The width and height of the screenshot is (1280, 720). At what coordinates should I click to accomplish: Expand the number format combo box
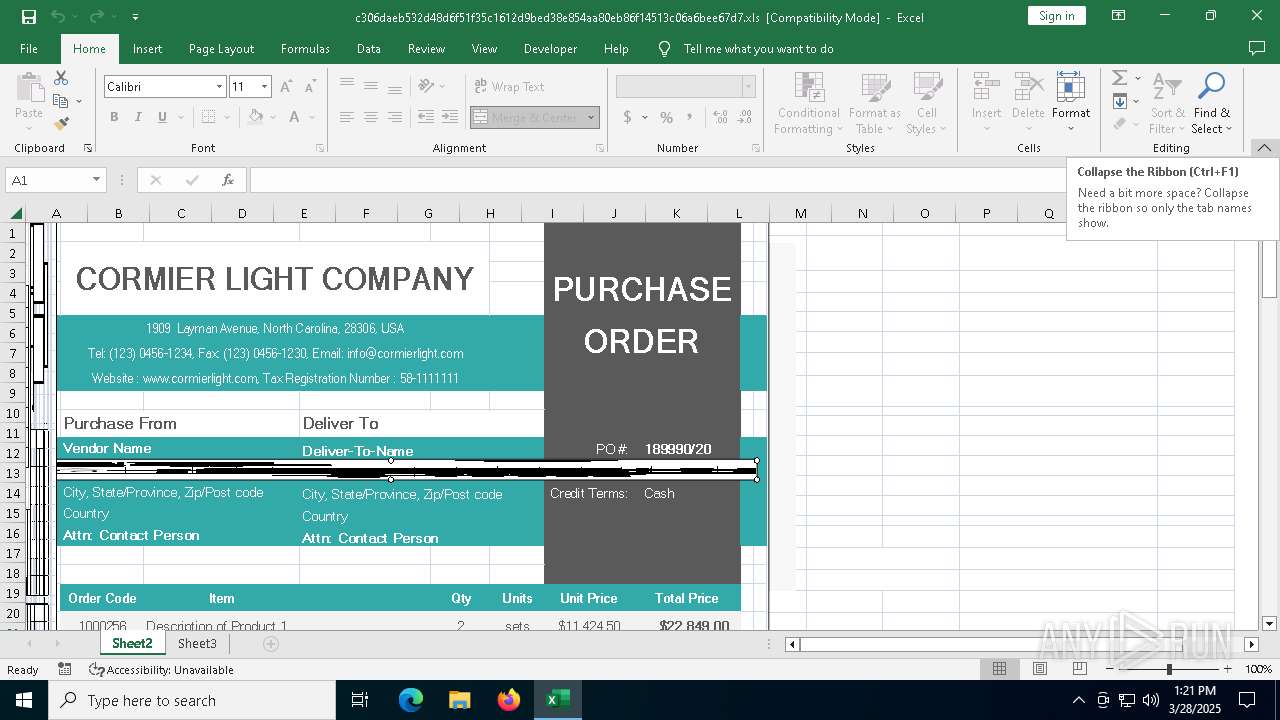(x=748, y=87)
